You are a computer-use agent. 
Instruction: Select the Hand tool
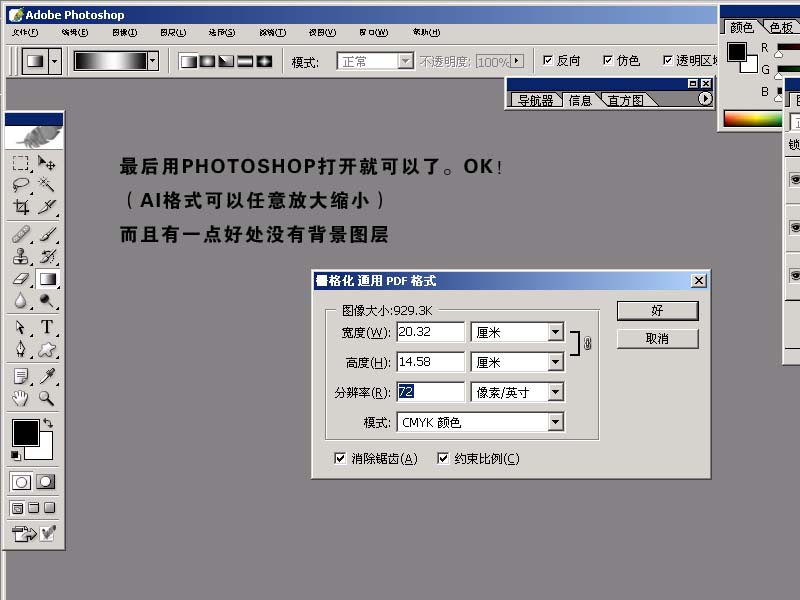pyautogui.click(x=20, y=398)
